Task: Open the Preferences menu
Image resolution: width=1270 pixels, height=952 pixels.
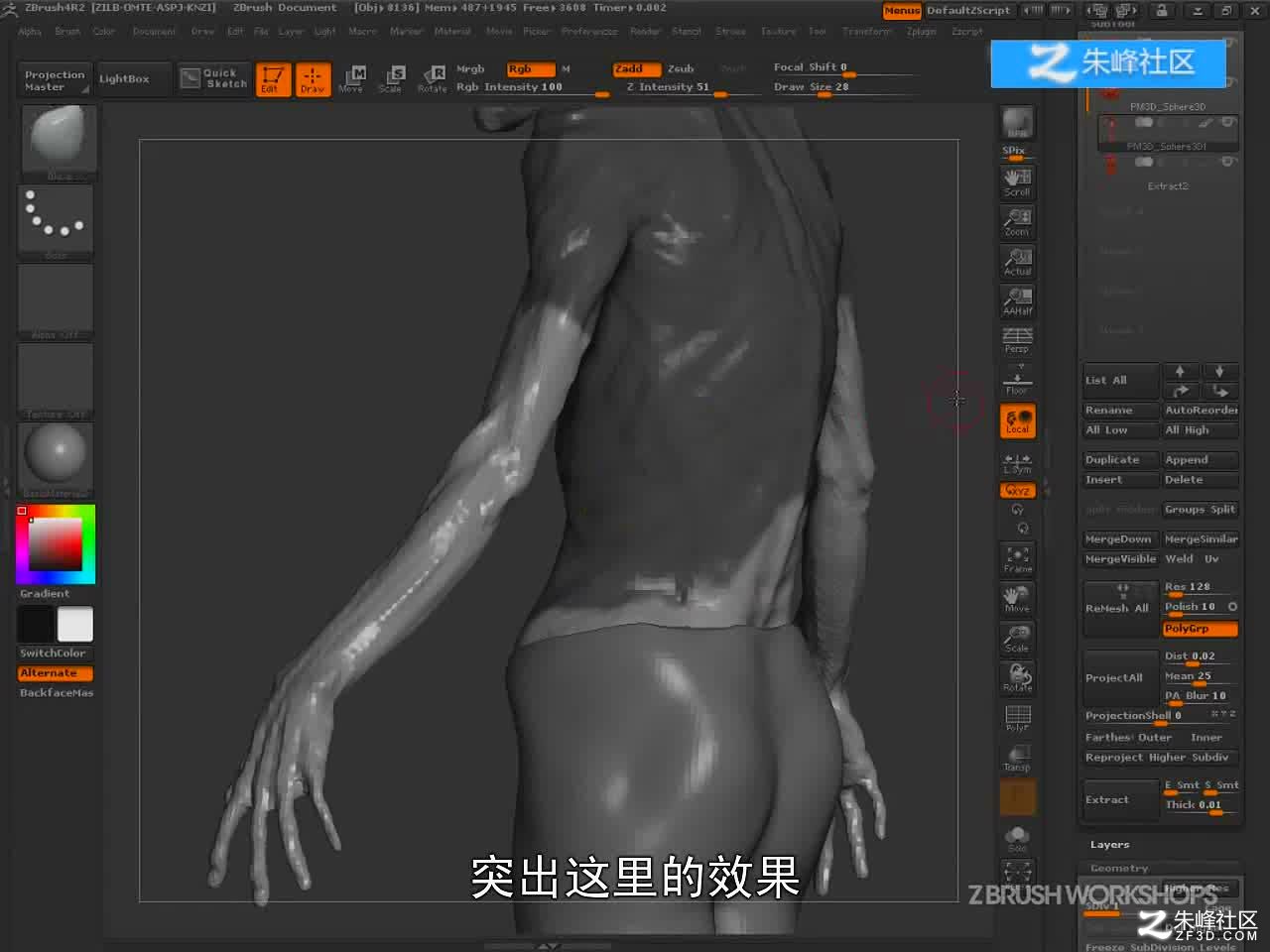Action: click(589, 32)
